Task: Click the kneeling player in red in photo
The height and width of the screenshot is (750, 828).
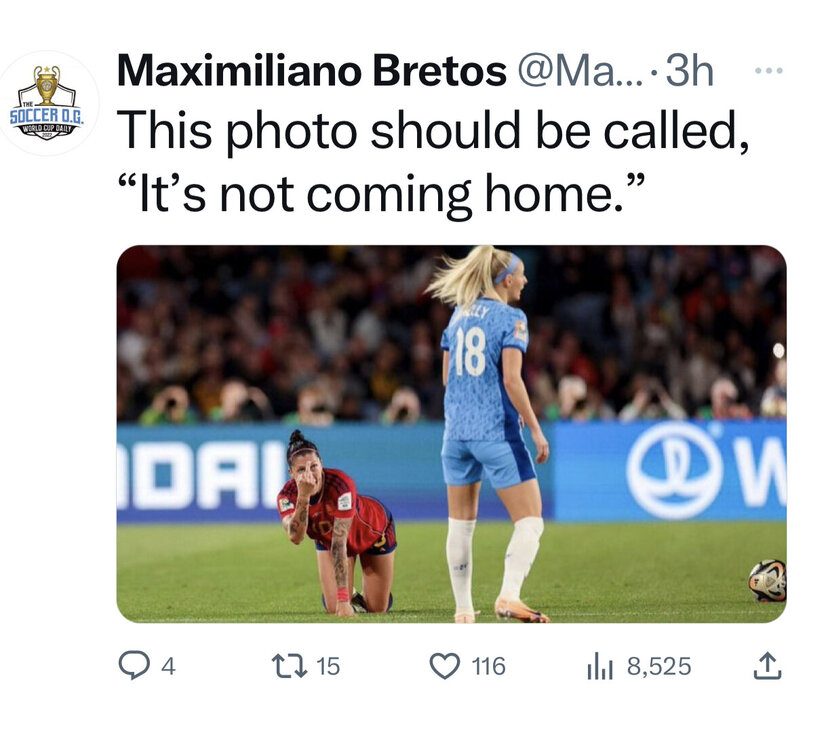Action: pos(338,525)
